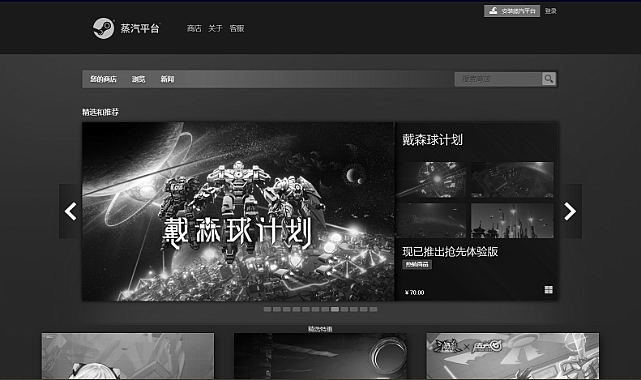
Task: Click the download icon on install button
Action: [x=493, y=11]
